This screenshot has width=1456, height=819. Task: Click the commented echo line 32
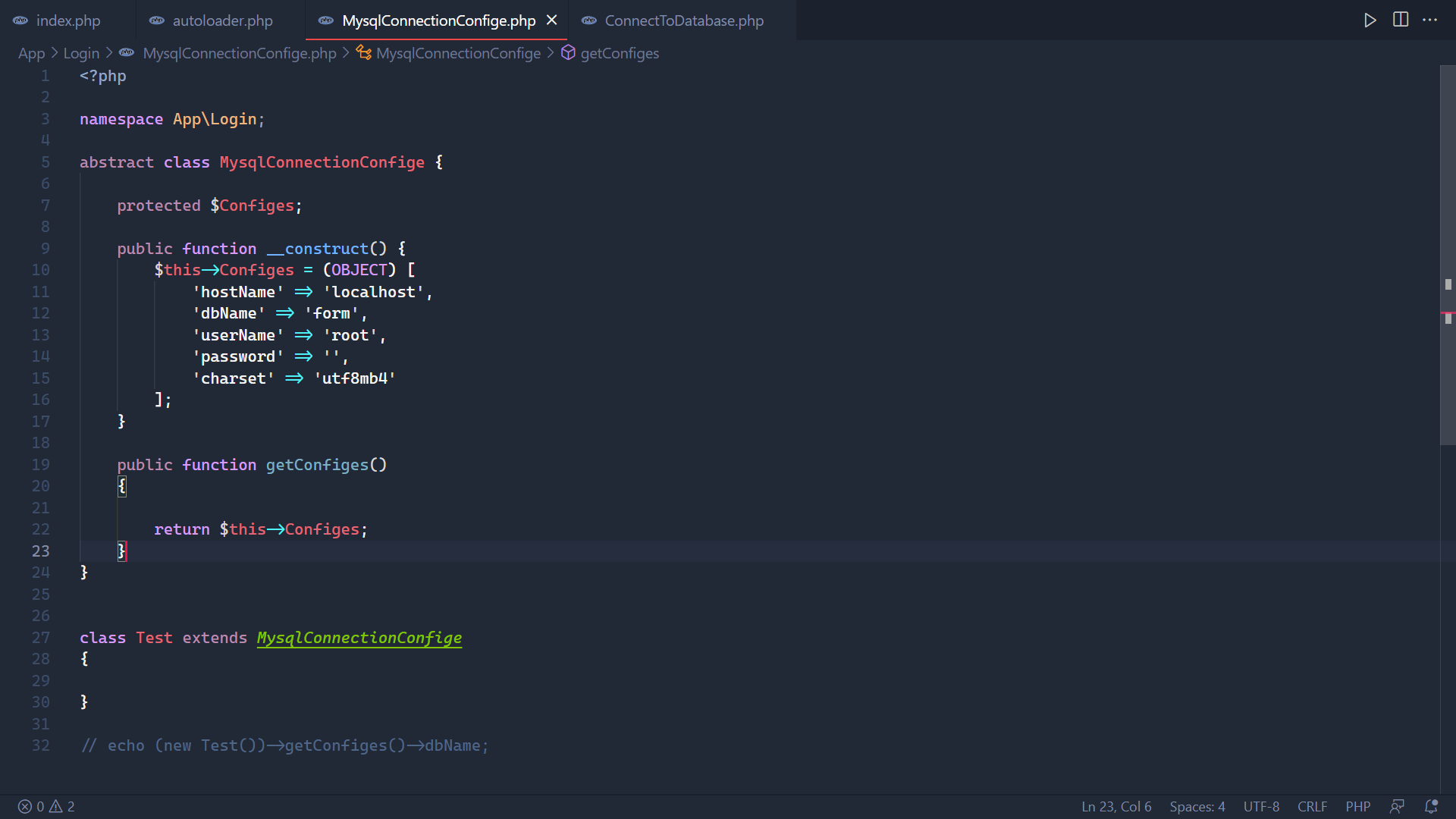pyautogui.click(x=284, y=745)
